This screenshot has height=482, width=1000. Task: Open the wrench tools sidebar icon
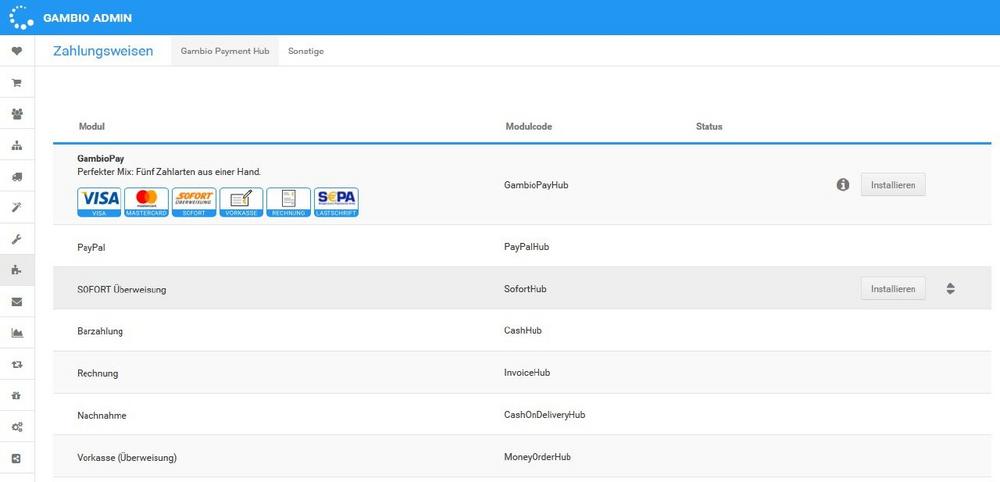point(17,239)
